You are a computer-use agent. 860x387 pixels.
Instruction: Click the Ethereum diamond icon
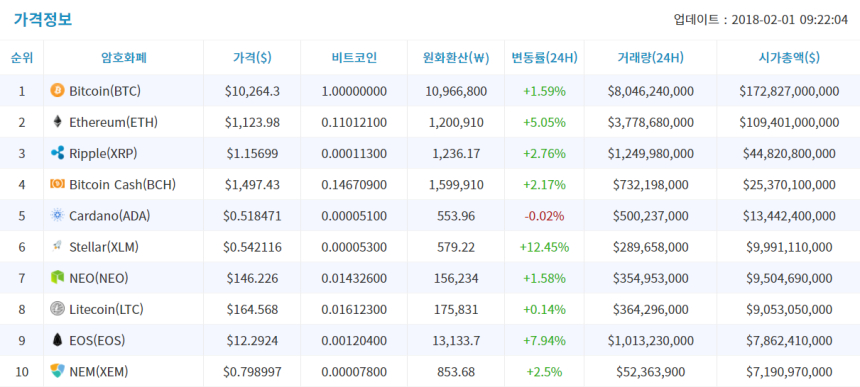(x=57, y=122)
